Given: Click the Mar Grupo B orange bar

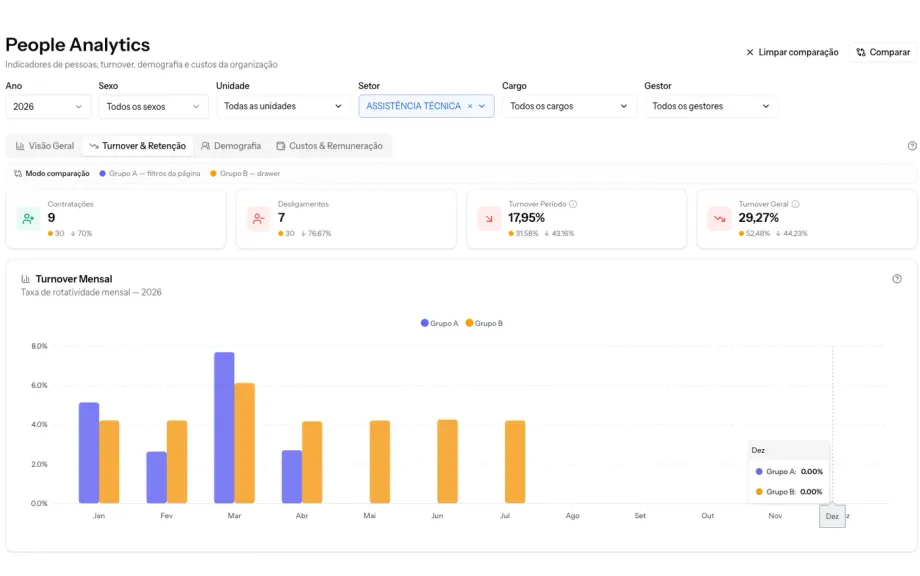Looking at the screenshot, I should (245, 443).
